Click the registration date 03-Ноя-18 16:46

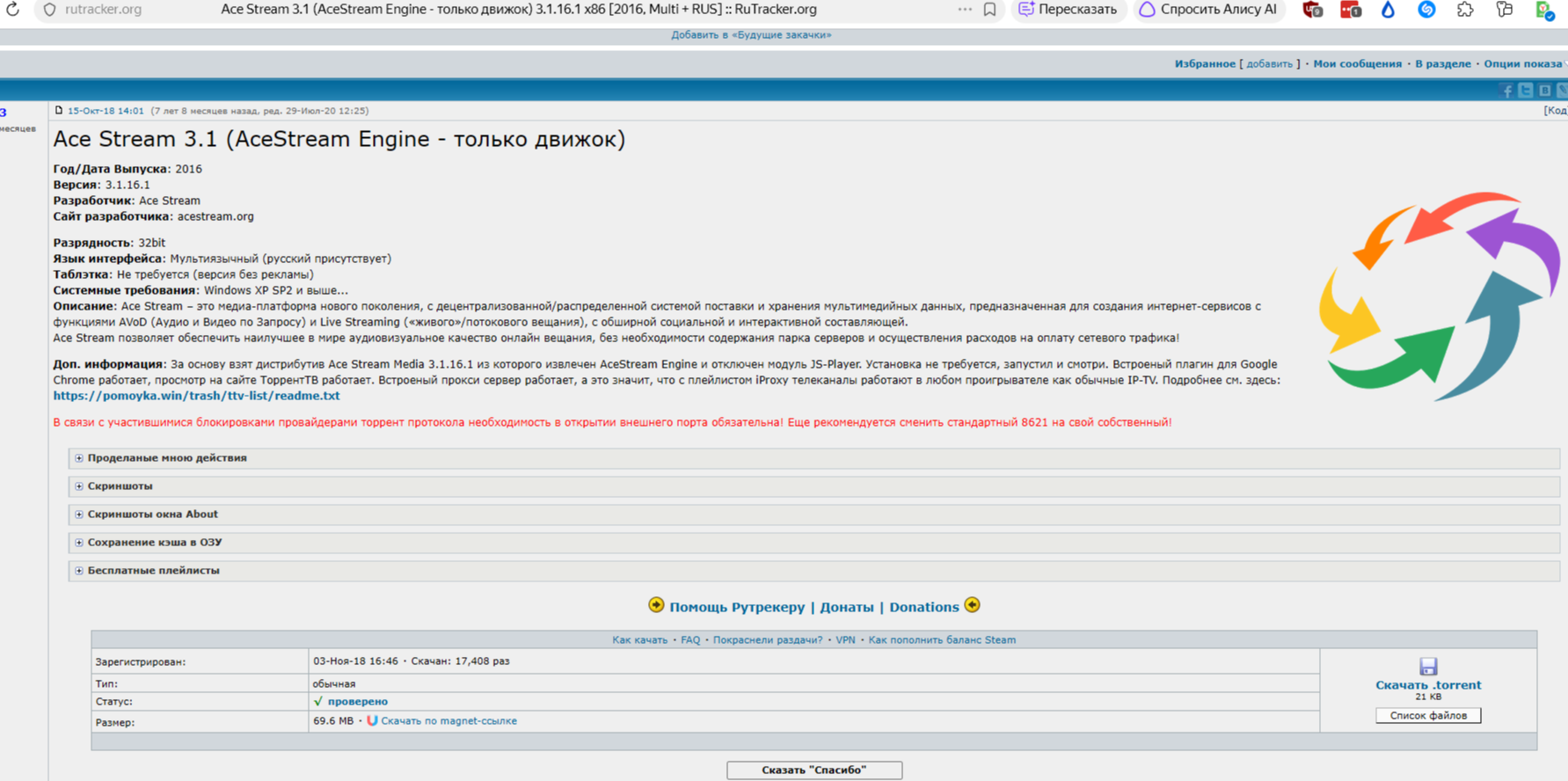tap(355, 661)
